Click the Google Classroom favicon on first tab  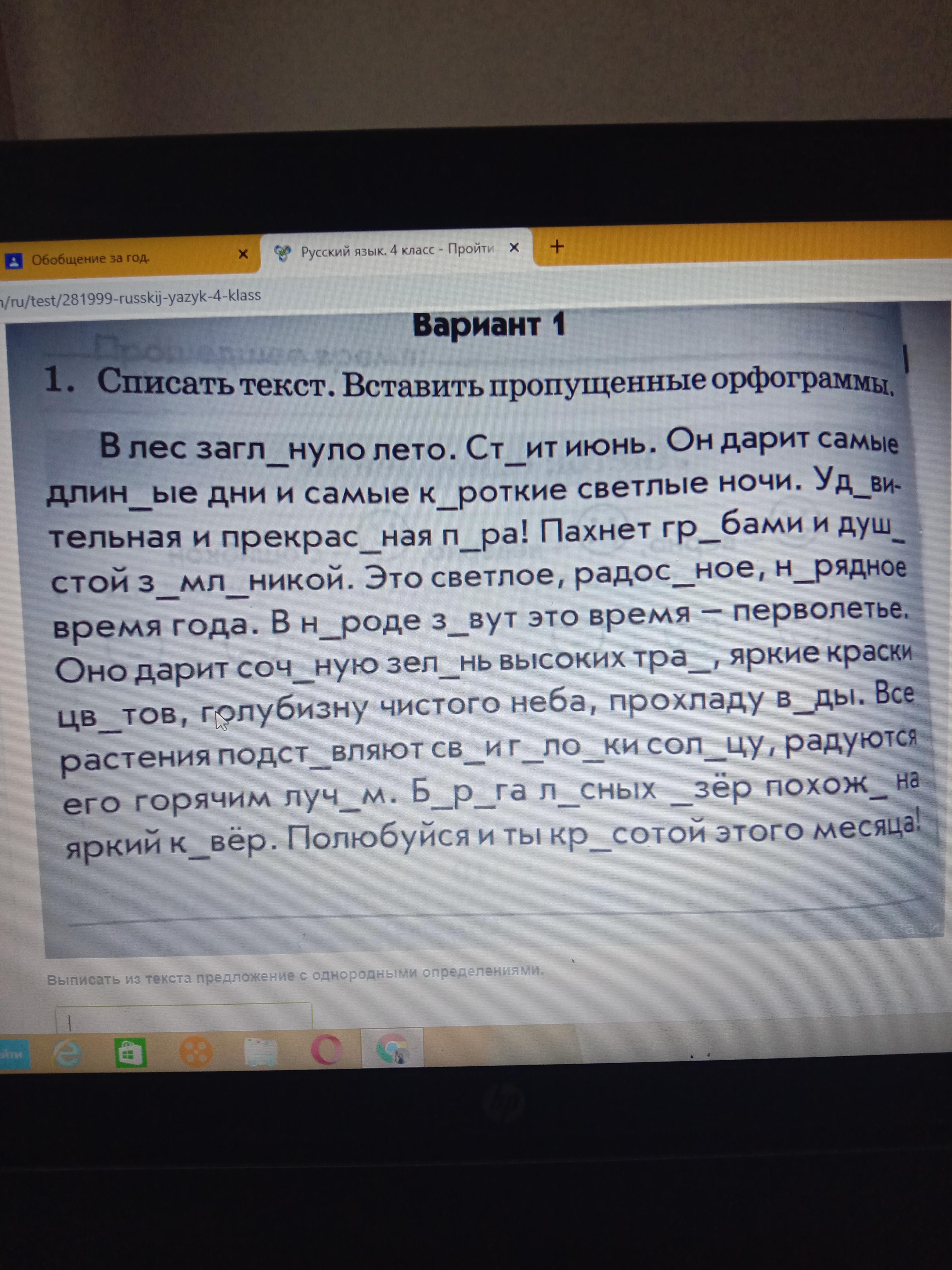point(13,261)
